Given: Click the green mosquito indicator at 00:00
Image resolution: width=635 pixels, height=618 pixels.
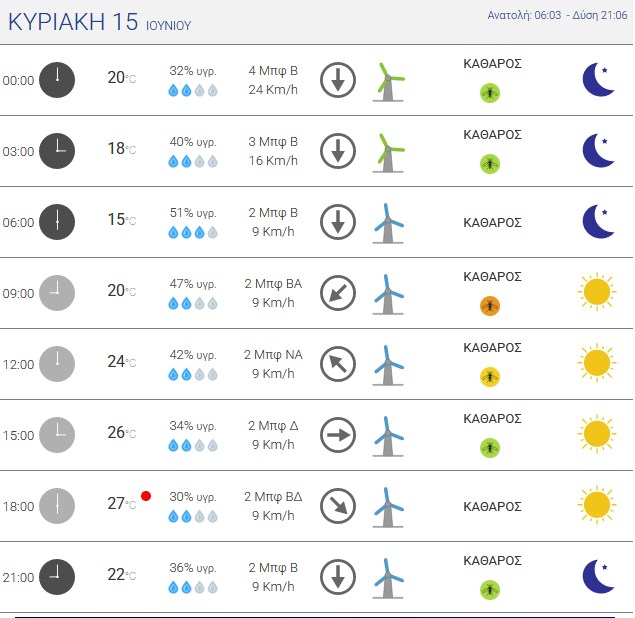Looking at the screenshot, I should 490,93.
